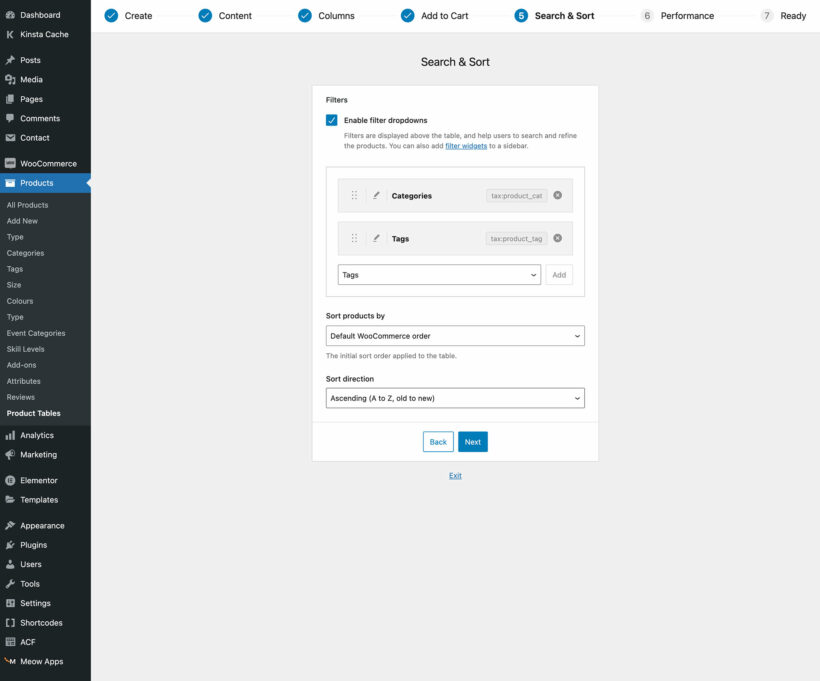Image resolution: width=820 pixels, height=681 pixels.
Task: Select the Analytics chart icon
Action: (x=10, y=434)
